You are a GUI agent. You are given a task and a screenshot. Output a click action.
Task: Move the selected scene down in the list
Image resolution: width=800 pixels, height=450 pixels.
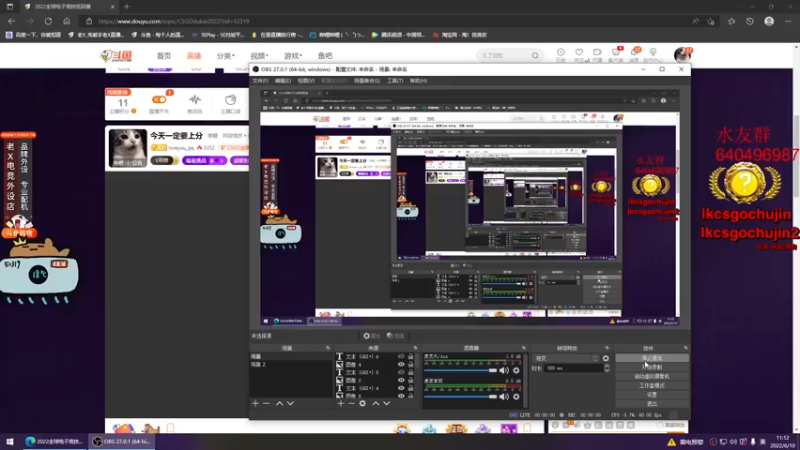click(290, 403)
